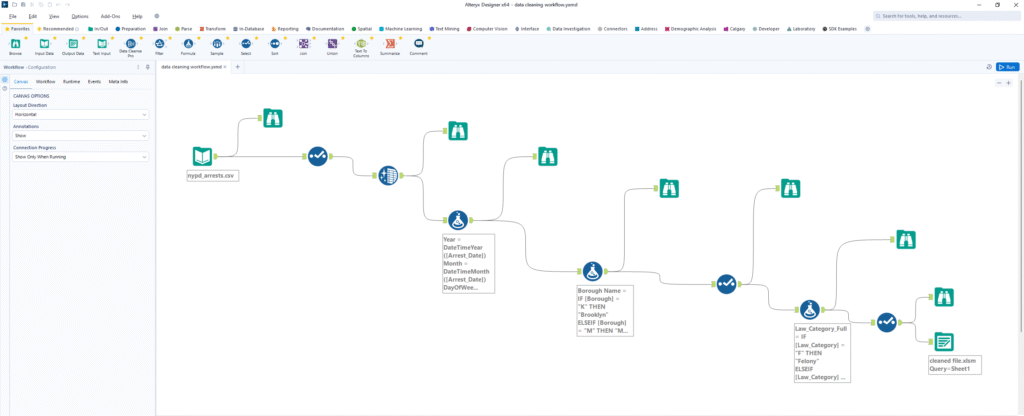This screenshot has height=416, width=1024.
Task: Open the Connection Progress dropdown
Action: point(80,157)
